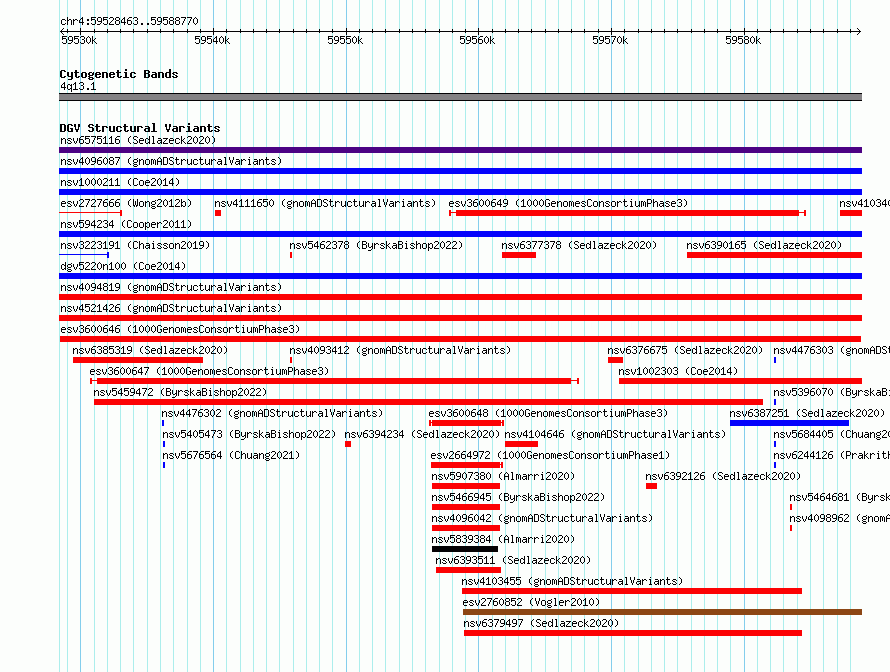Select the nsv4096087 gnomAD blue variant bar
The width and height of the screenshot is (890, 672).
tap(460, 171)
